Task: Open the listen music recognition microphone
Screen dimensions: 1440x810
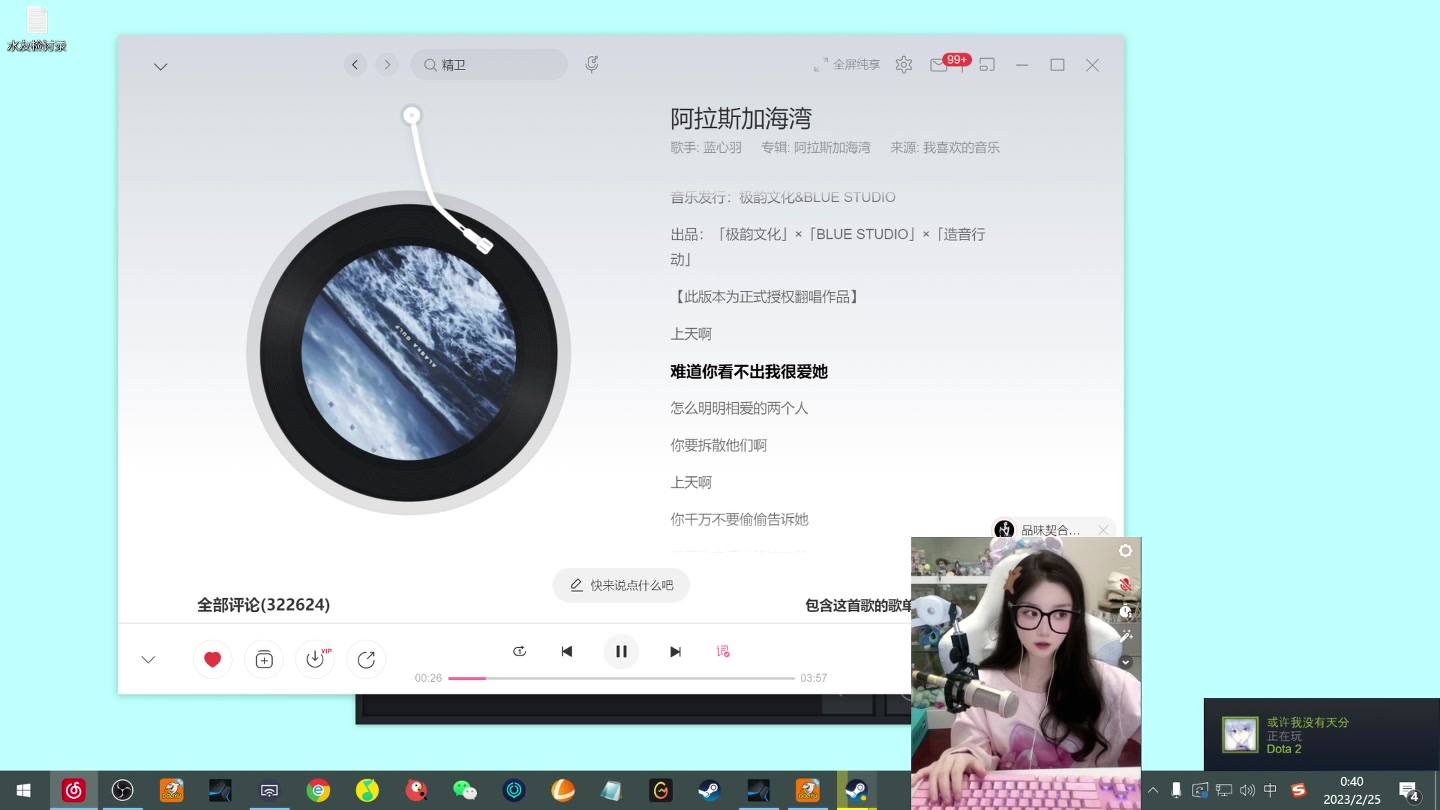Action: click(592, 63)
